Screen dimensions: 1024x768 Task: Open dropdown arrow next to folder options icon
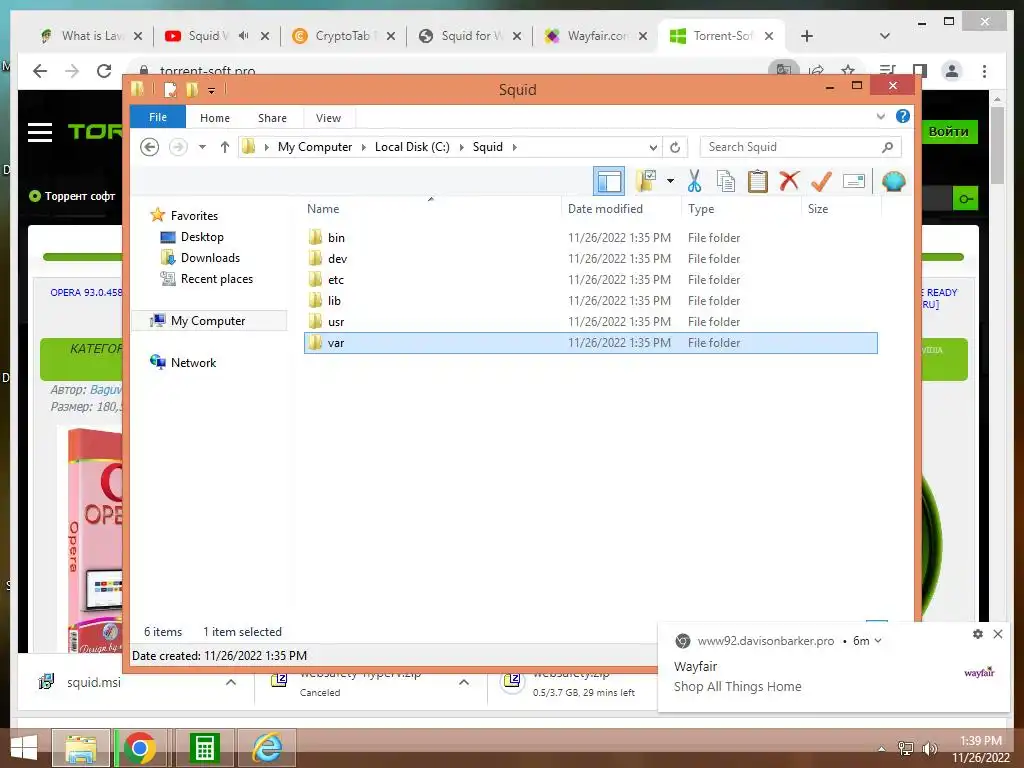point(670,181)
